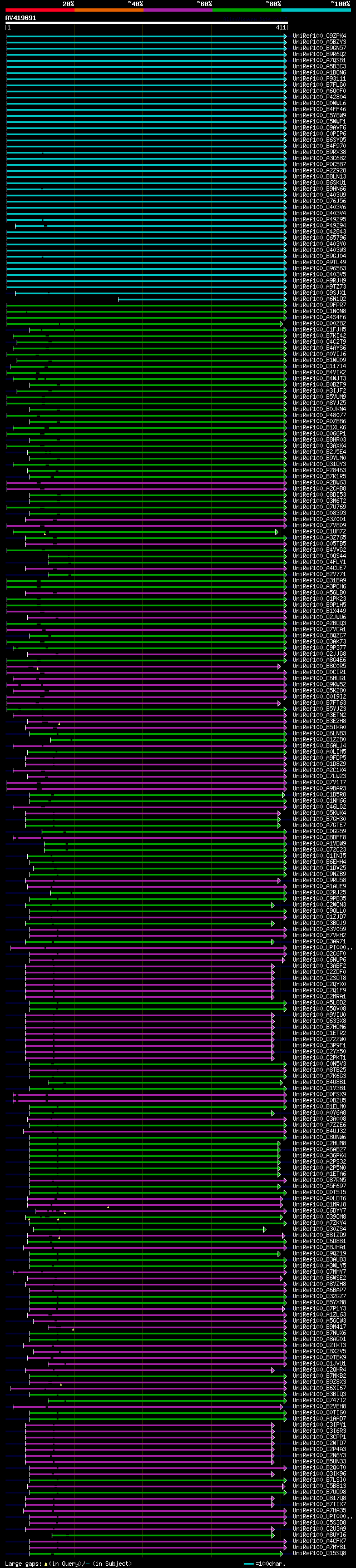Click the Large gaps legend text
Viewport: 356px width, 1568px height.
click(68, 1563)
